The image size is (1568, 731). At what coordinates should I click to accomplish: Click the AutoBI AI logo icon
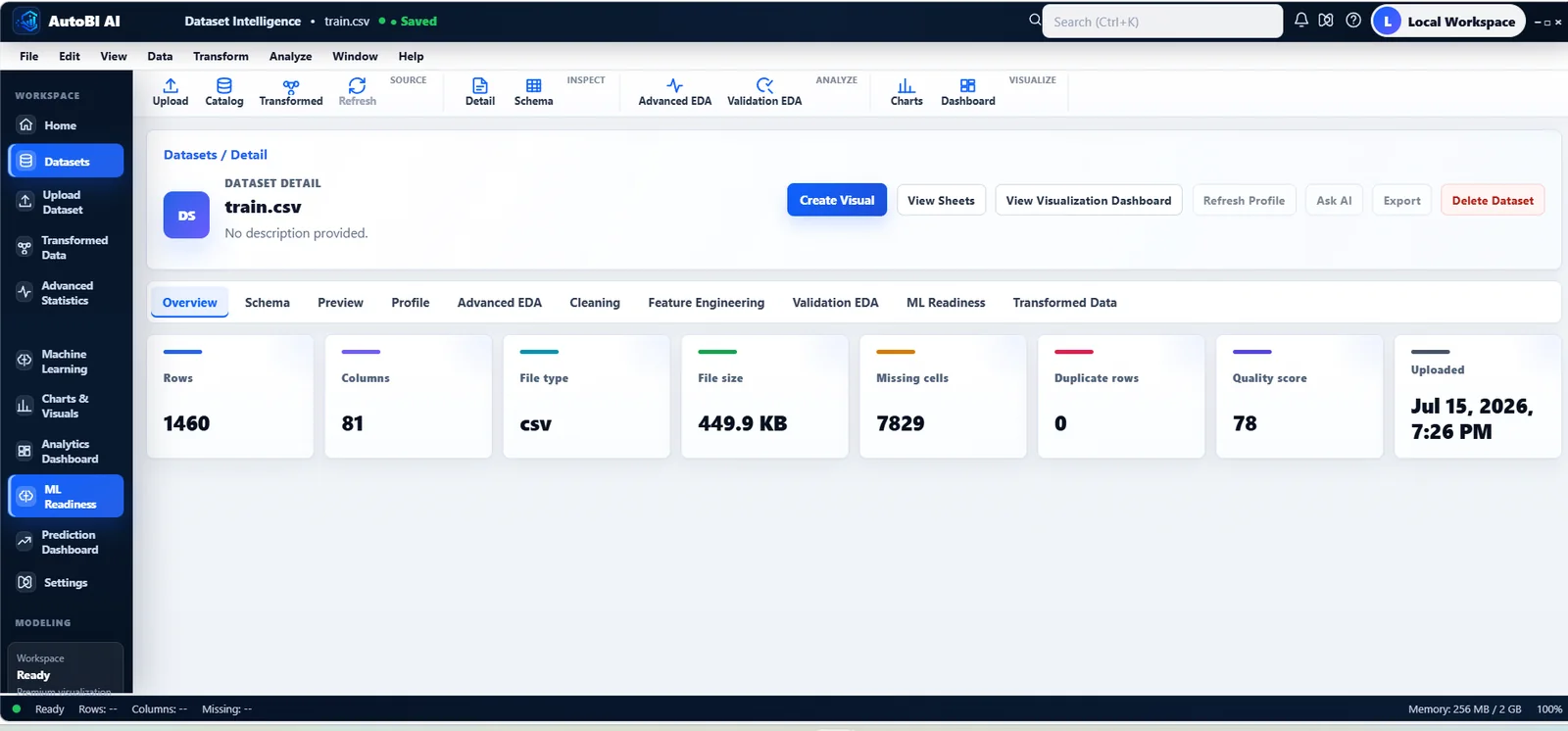point(26,21)
